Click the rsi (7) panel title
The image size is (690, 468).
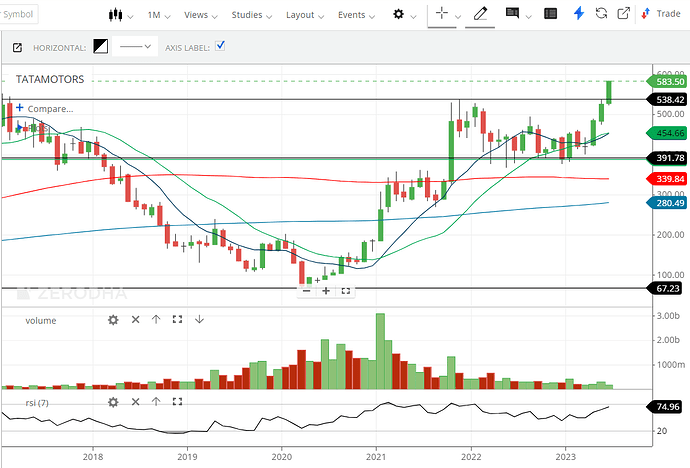[x=37, y=403]
